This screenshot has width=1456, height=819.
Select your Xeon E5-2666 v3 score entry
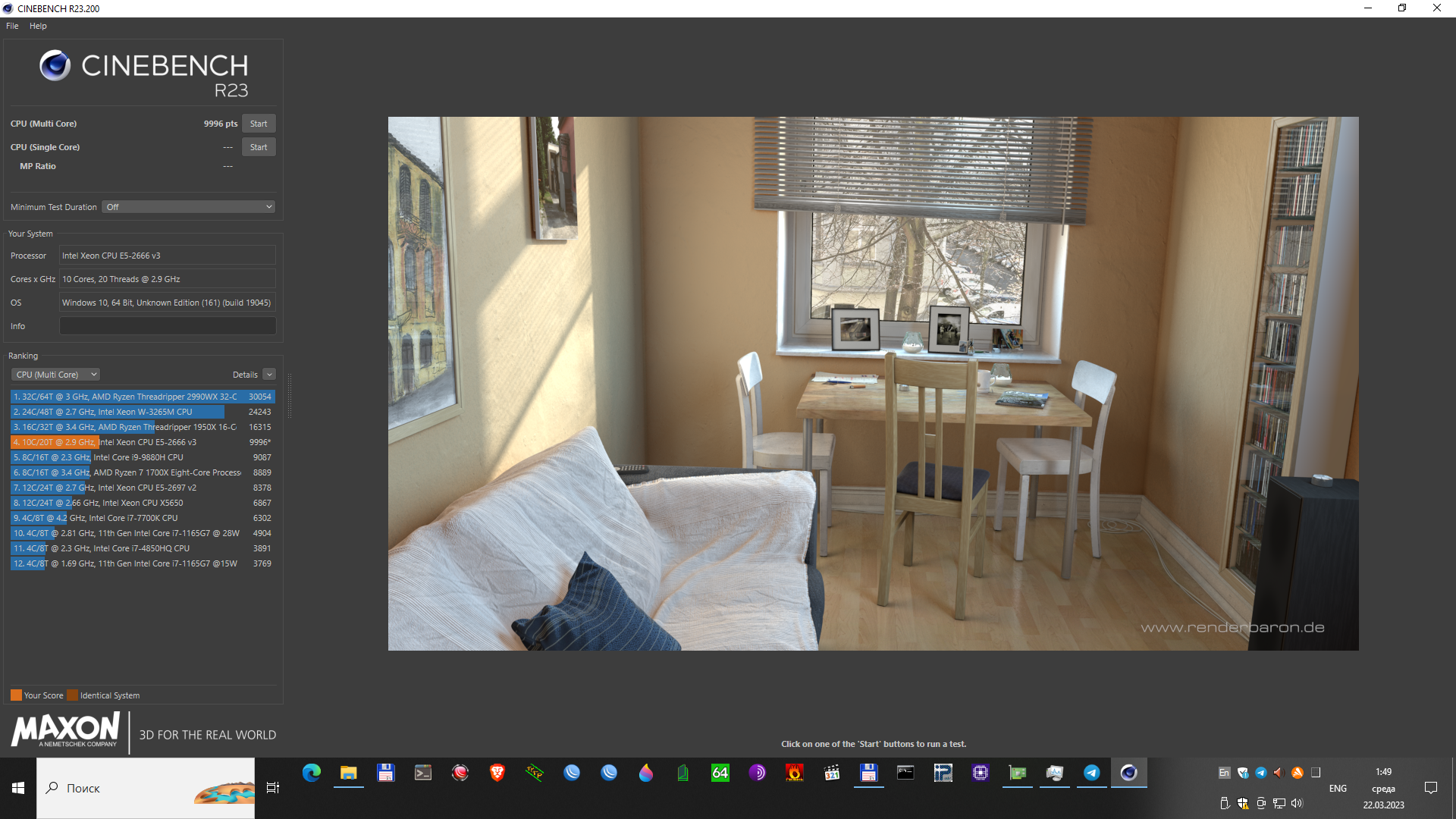[125, 442]
